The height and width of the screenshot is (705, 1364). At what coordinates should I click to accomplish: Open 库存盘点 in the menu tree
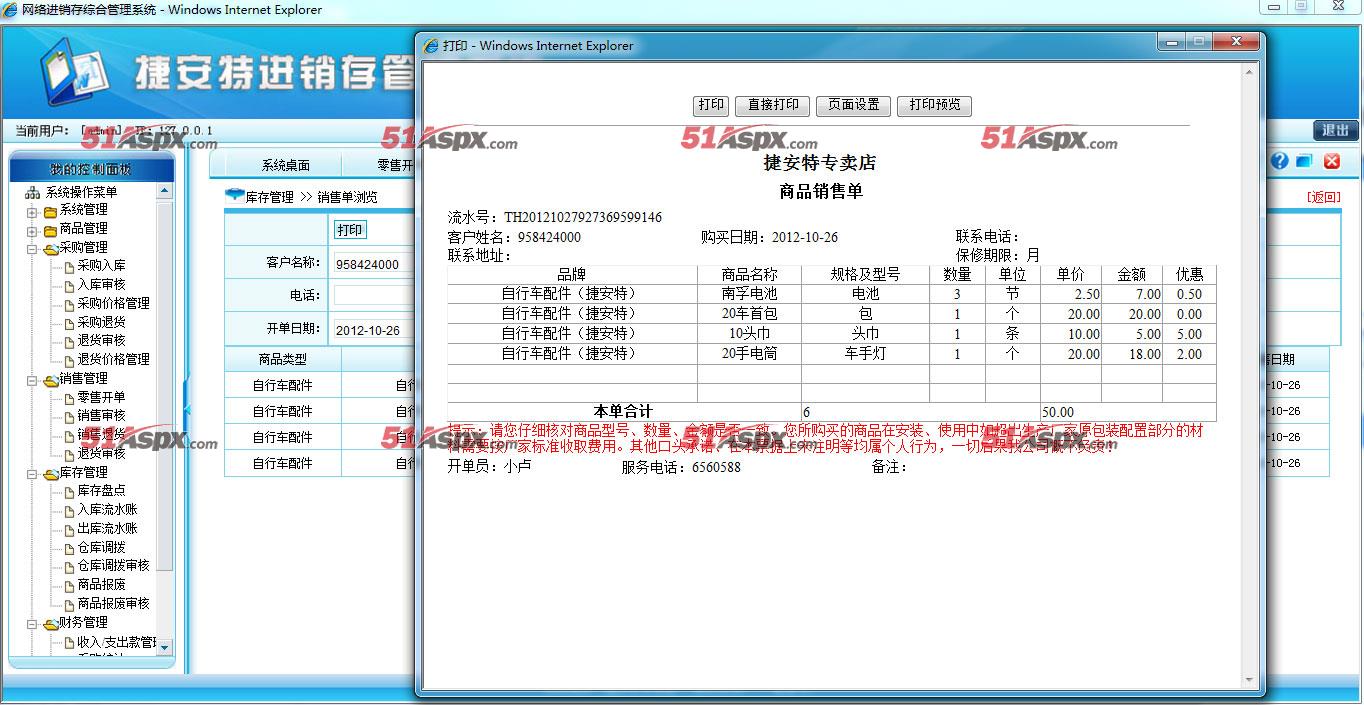101,491
